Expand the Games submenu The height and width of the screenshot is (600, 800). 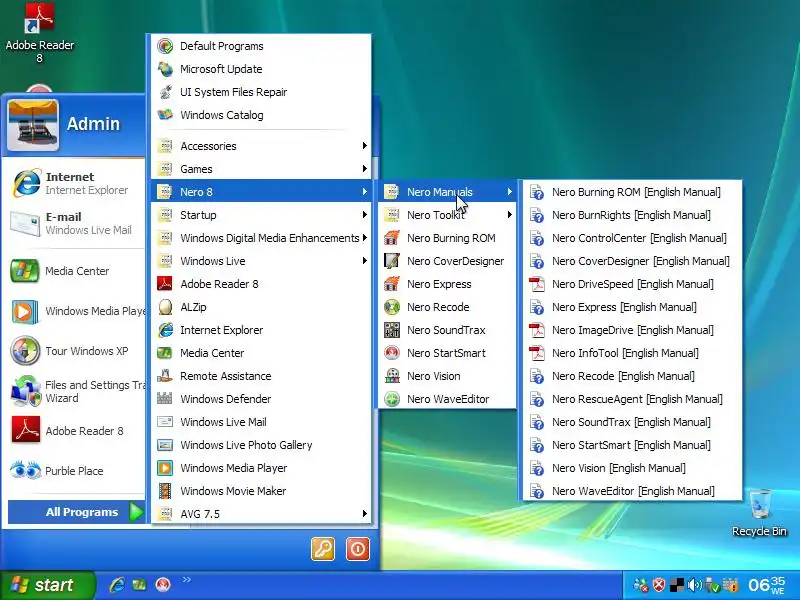pos(262,169)
